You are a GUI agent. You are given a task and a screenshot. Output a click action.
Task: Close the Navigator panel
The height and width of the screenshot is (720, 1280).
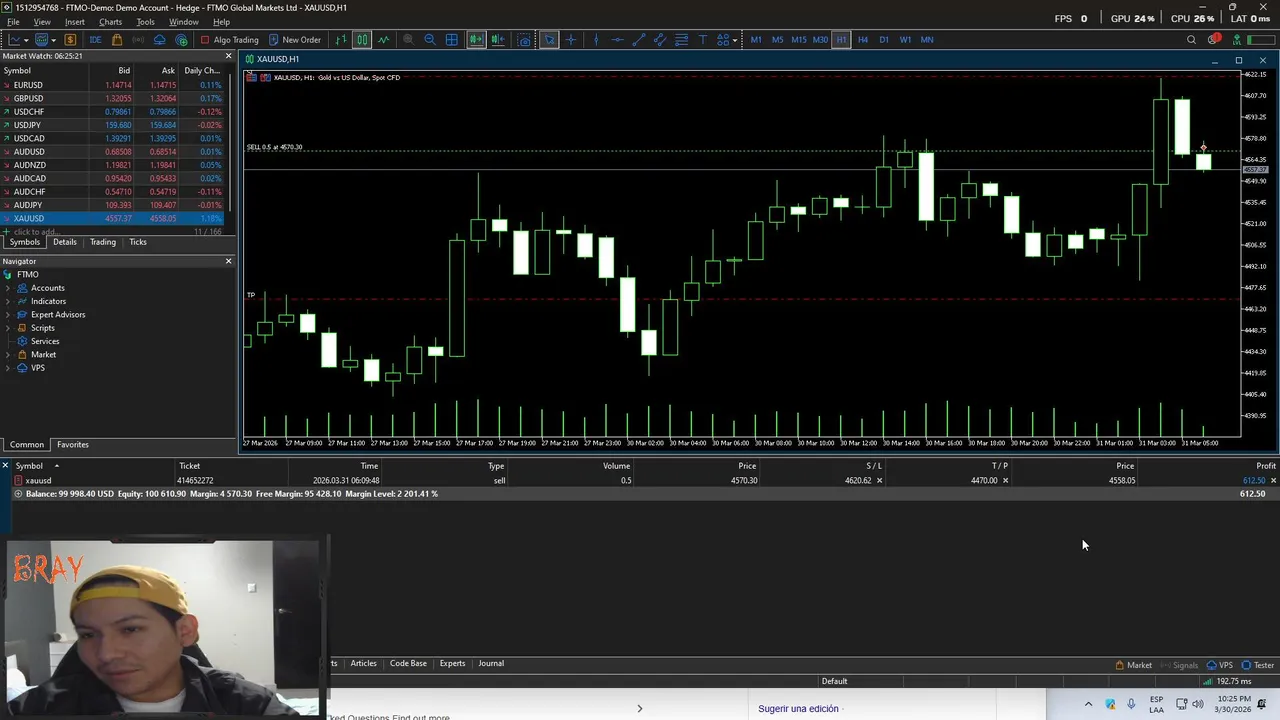228,261
